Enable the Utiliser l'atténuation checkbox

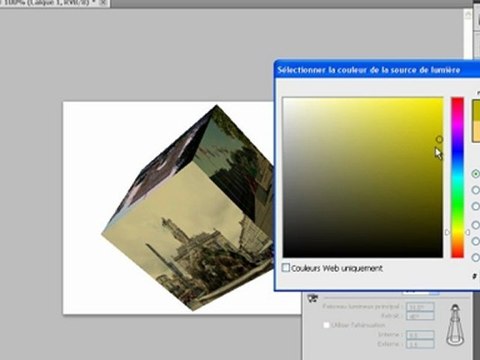(326, 325)
